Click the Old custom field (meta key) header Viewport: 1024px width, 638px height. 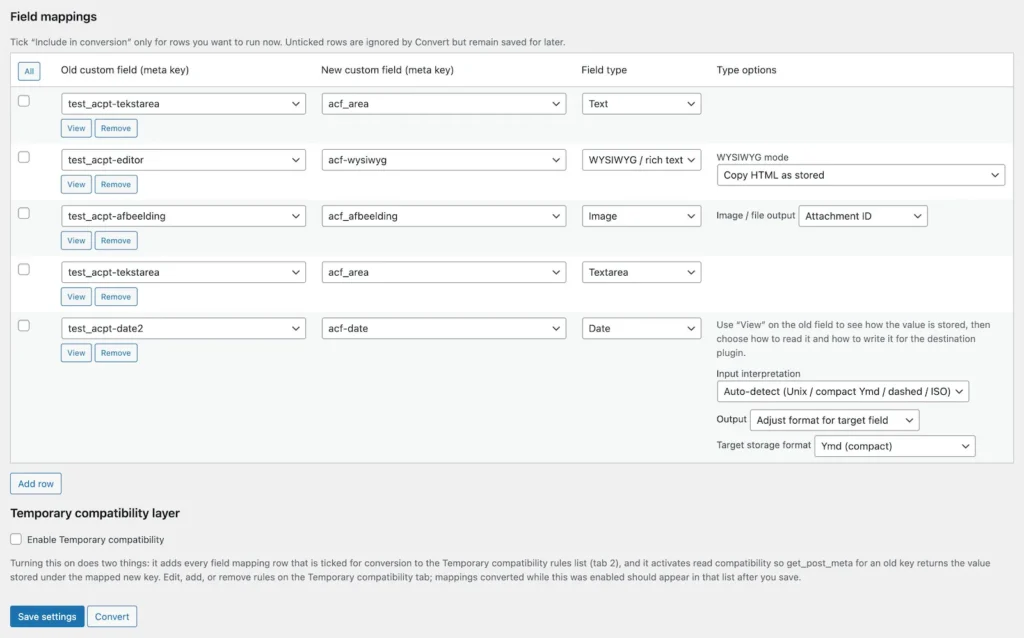point(125,70)
